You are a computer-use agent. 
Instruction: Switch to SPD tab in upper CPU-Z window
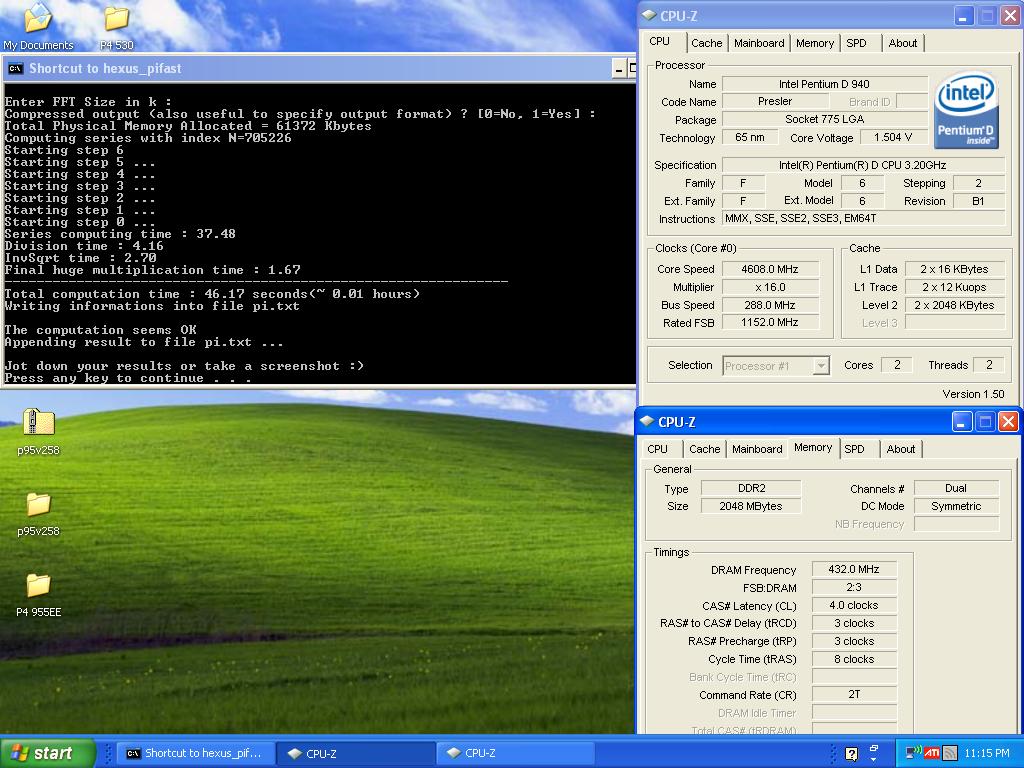[856, 43]
